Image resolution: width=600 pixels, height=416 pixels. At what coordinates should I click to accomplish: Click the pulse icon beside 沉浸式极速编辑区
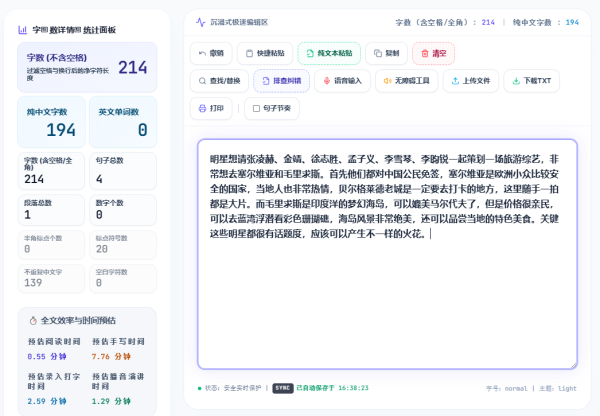[201, 22]
